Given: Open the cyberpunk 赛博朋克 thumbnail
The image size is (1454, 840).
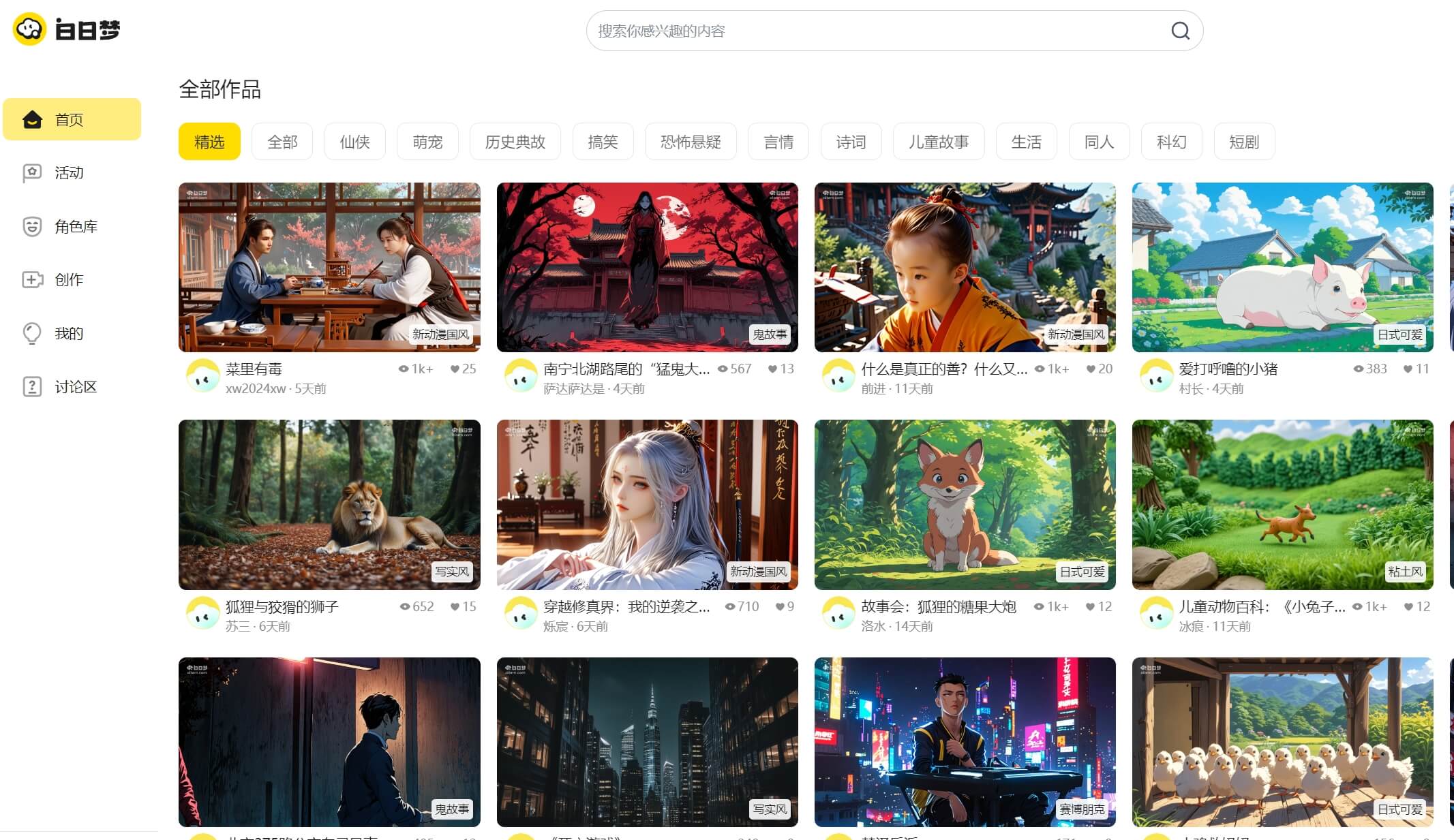Looking at the screenshot, I should coord(965,742).
